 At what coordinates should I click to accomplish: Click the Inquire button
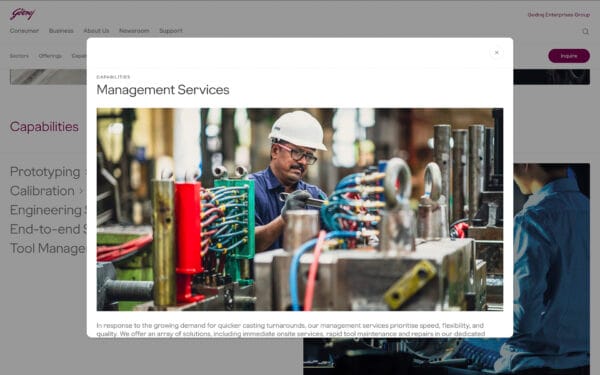coord(569,56)
